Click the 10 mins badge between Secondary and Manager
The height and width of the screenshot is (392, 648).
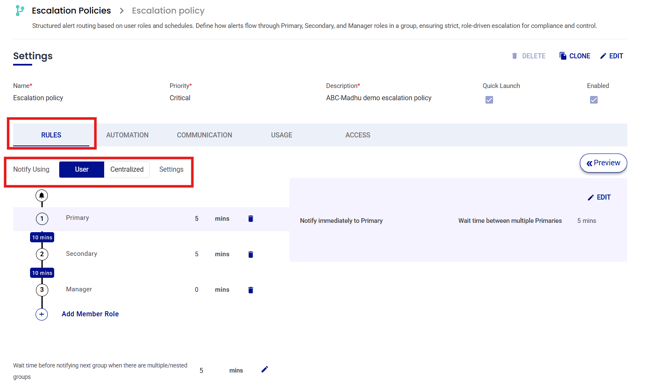[42, 273]
